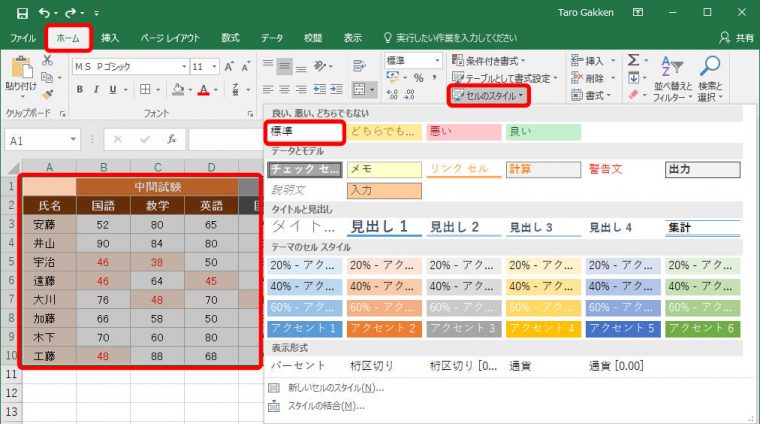The width and height of the screenshot is (760, 424).
Task: Align text to the left
Action: click(268, 90)
